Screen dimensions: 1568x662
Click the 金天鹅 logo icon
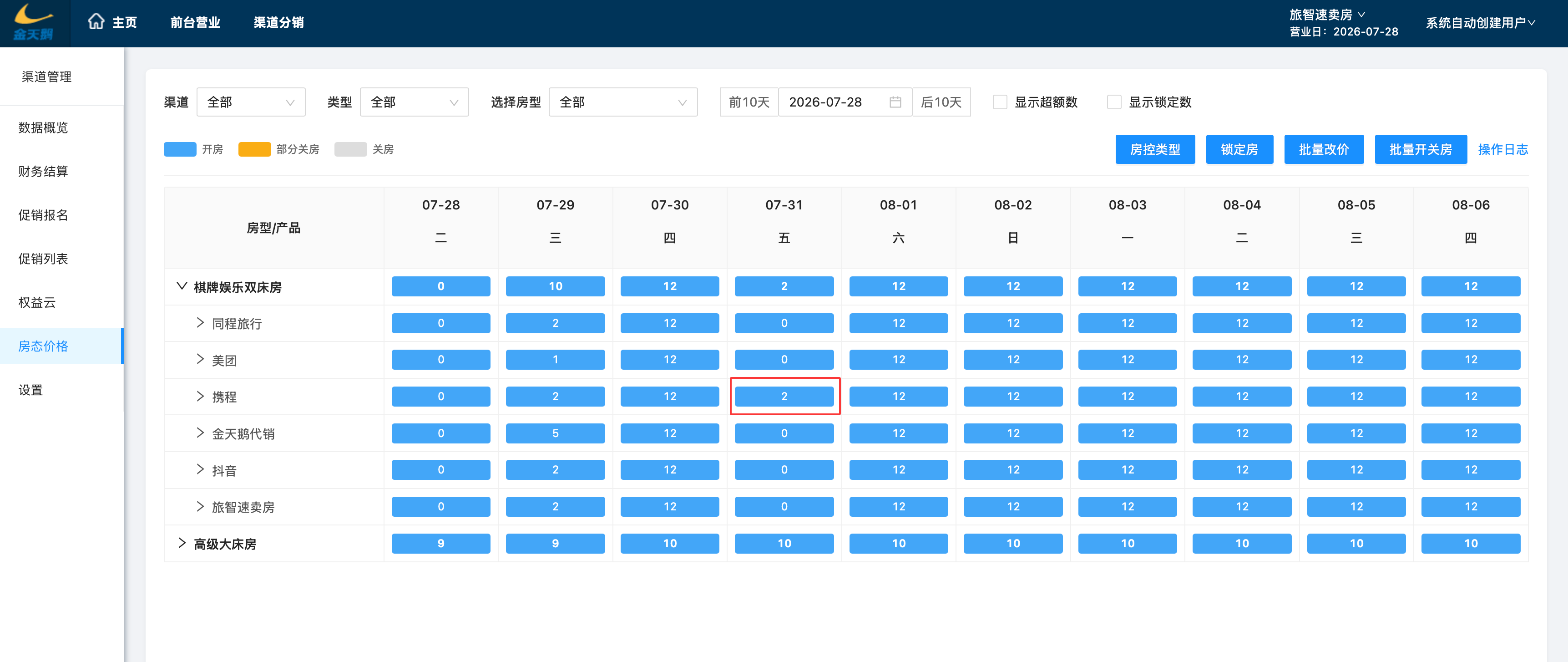click(34, 22)
